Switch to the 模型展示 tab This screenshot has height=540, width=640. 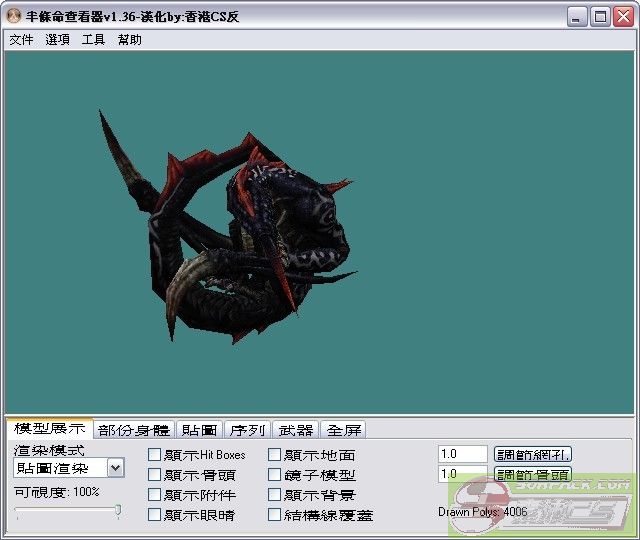(50, 428)
